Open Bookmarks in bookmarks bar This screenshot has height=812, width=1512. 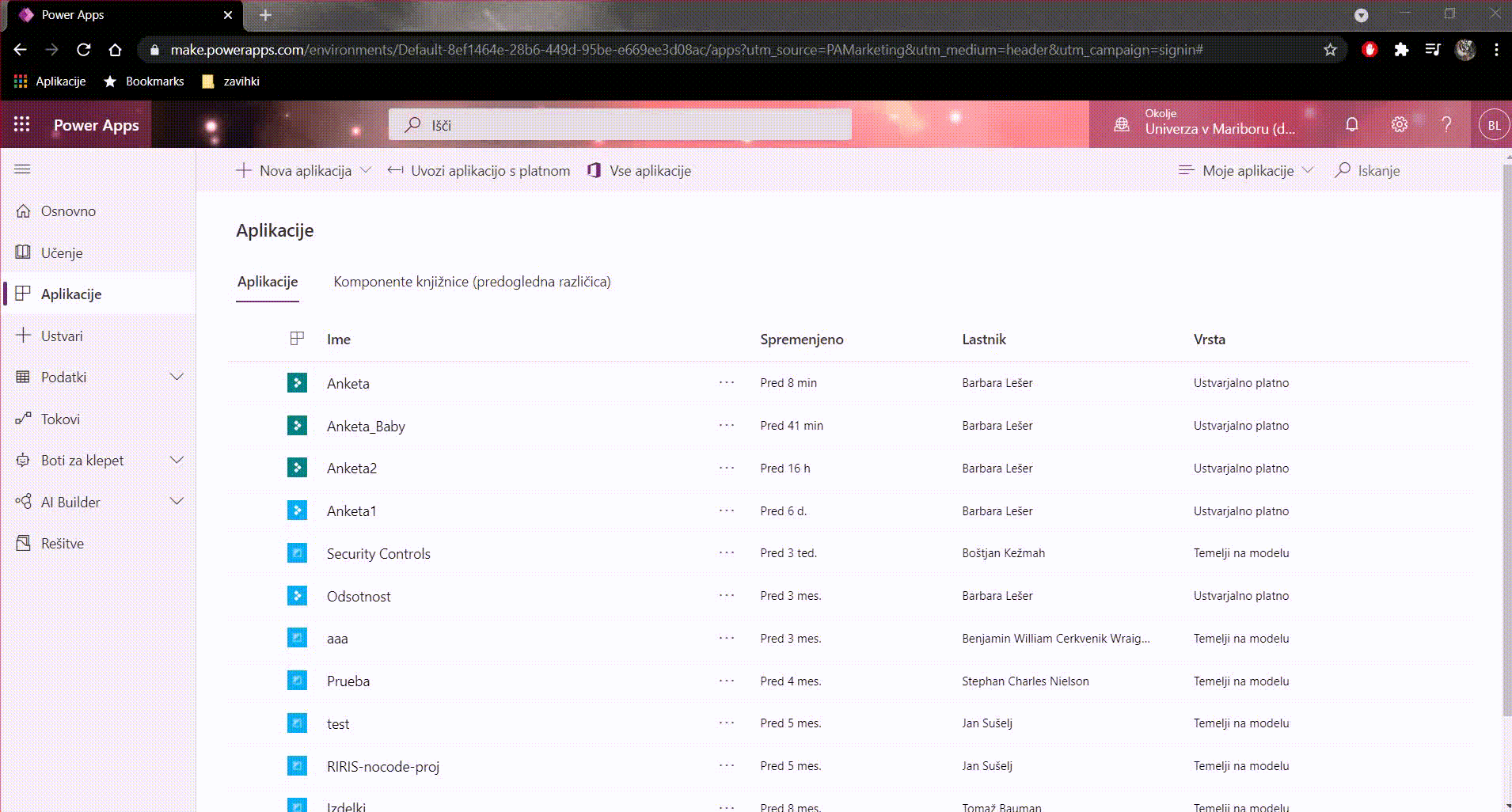coord(145,82)
